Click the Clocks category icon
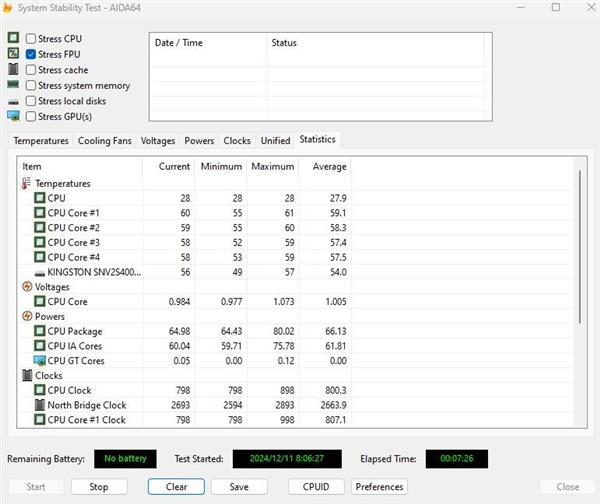This screenshot has width=600, height=504. point(26,376)
